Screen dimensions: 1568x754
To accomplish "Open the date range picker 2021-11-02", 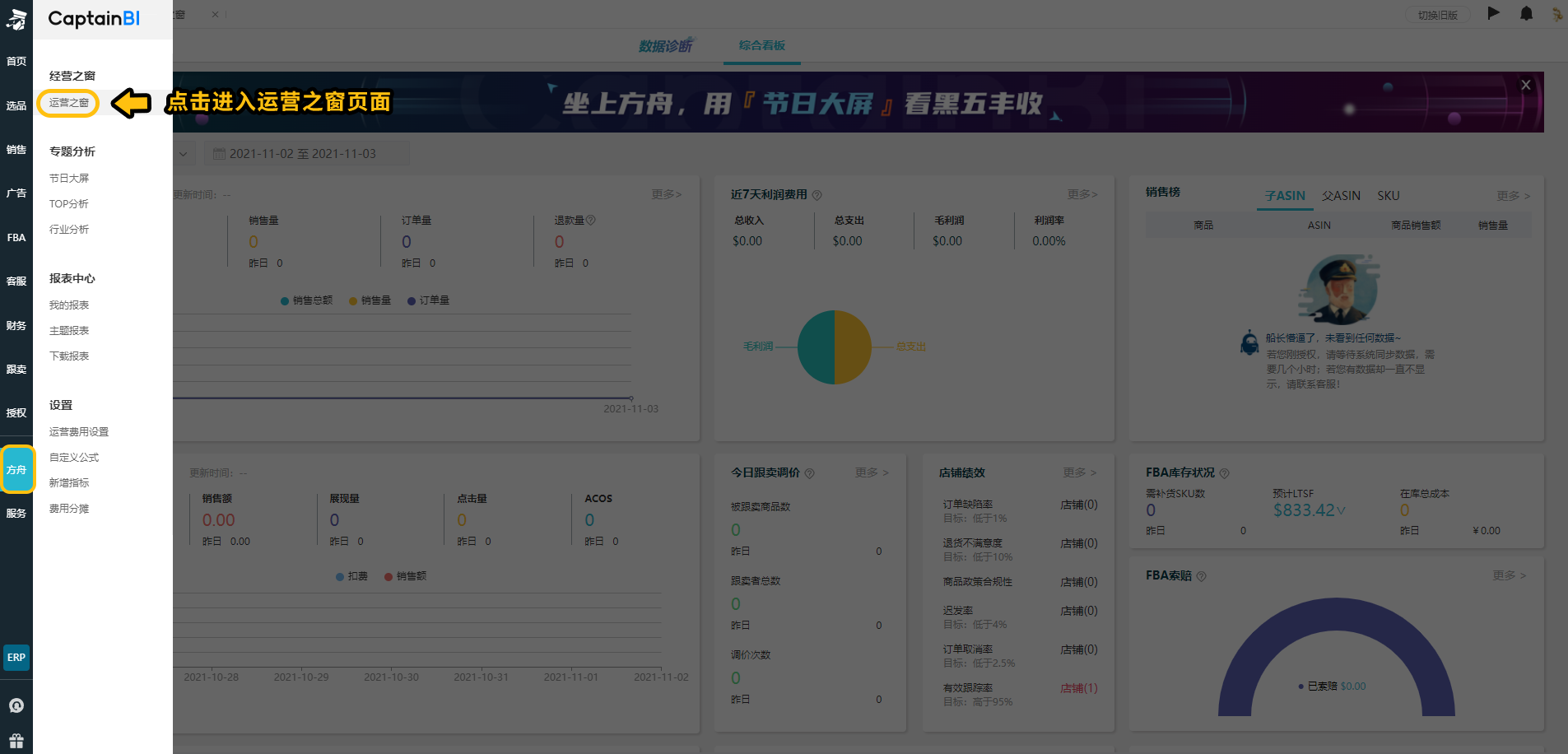I will click(306, 154).
